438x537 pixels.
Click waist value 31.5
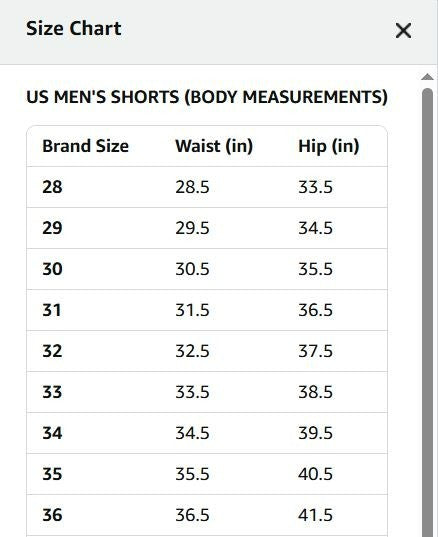point(192,310)
